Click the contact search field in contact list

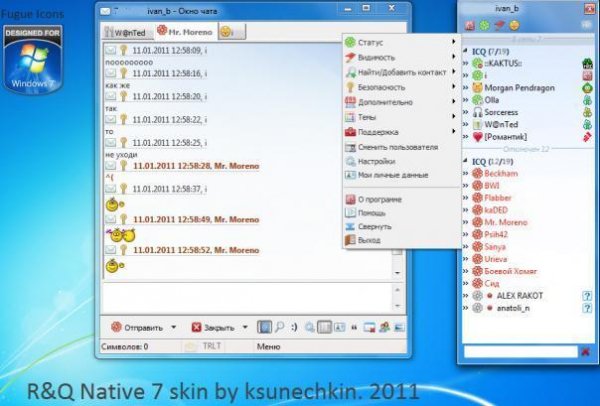point(520,351)
